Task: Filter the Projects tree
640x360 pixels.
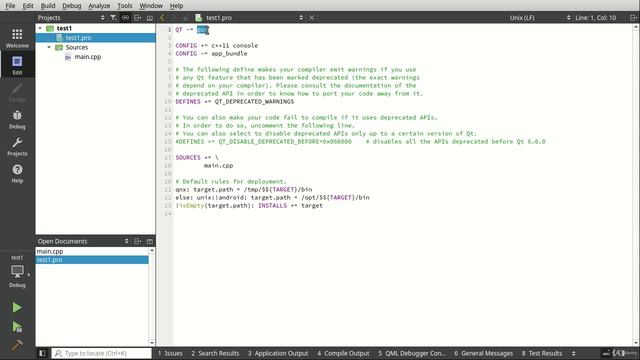Action: click(x=113, y=18)
